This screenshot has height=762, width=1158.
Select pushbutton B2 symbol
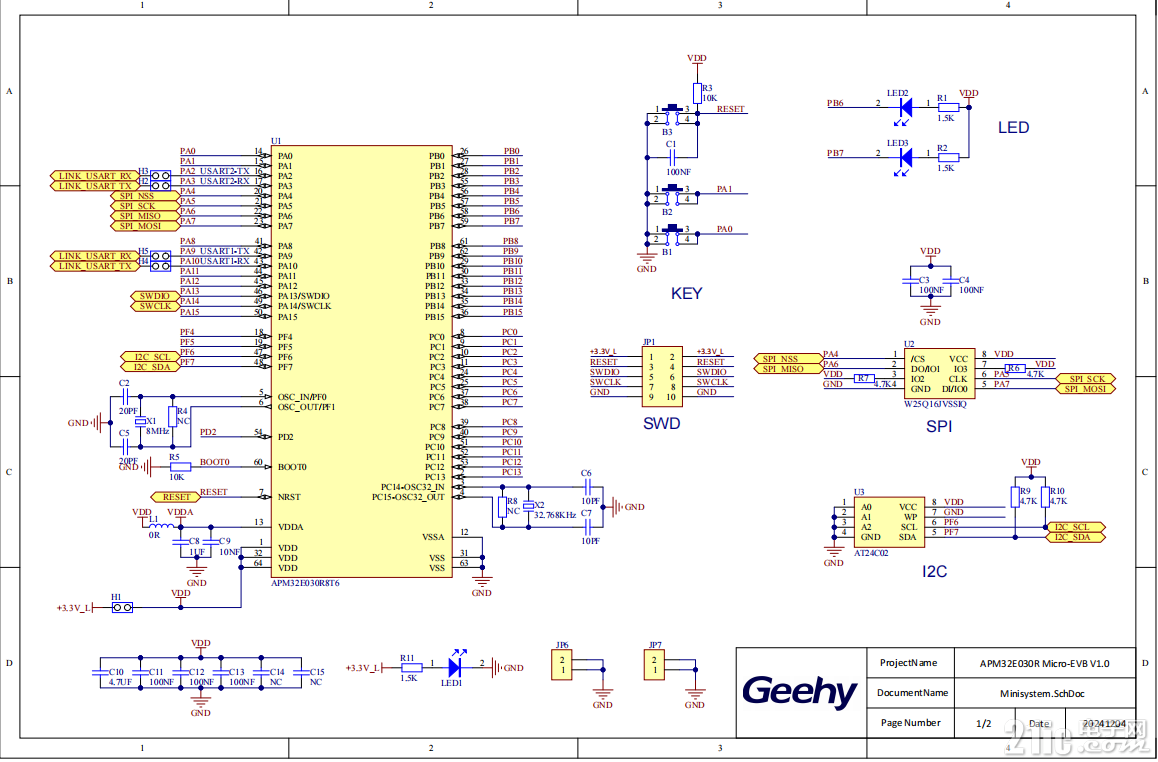[x=672, y=194]
